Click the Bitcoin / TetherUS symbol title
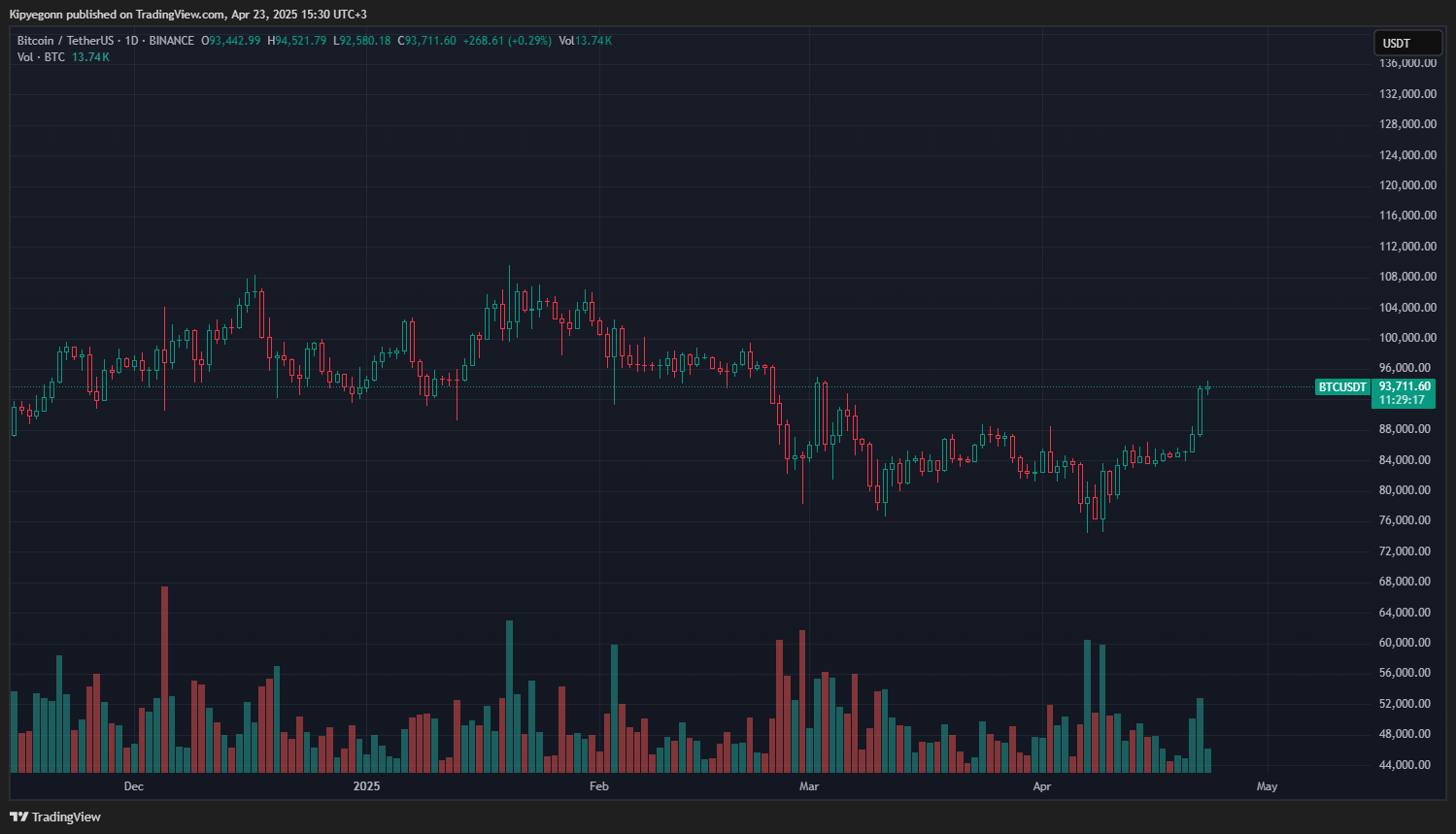Image resolution: width=1456 pixels, height=834 pixels. pyautogui.click(x=65, y=41)
